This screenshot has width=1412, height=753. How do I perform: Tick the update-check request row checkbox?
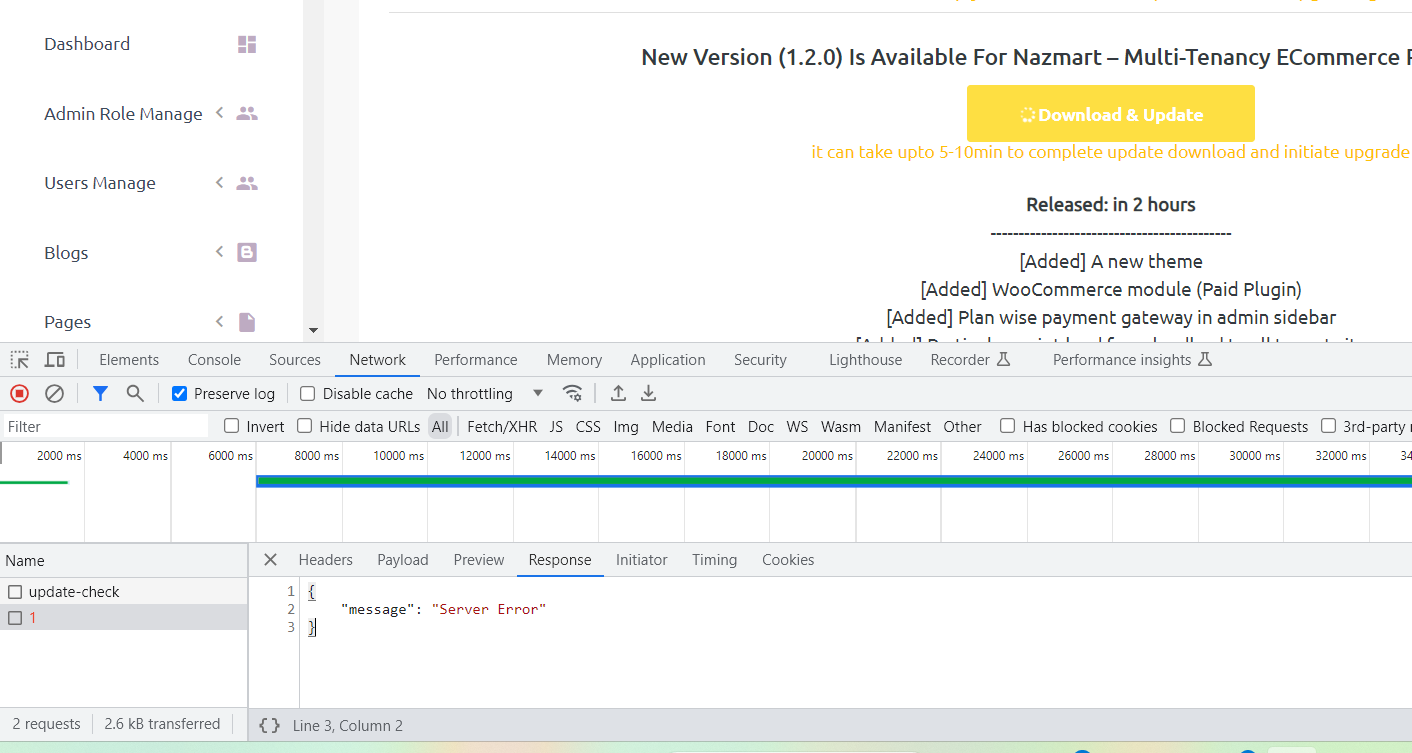coord(15,592)
